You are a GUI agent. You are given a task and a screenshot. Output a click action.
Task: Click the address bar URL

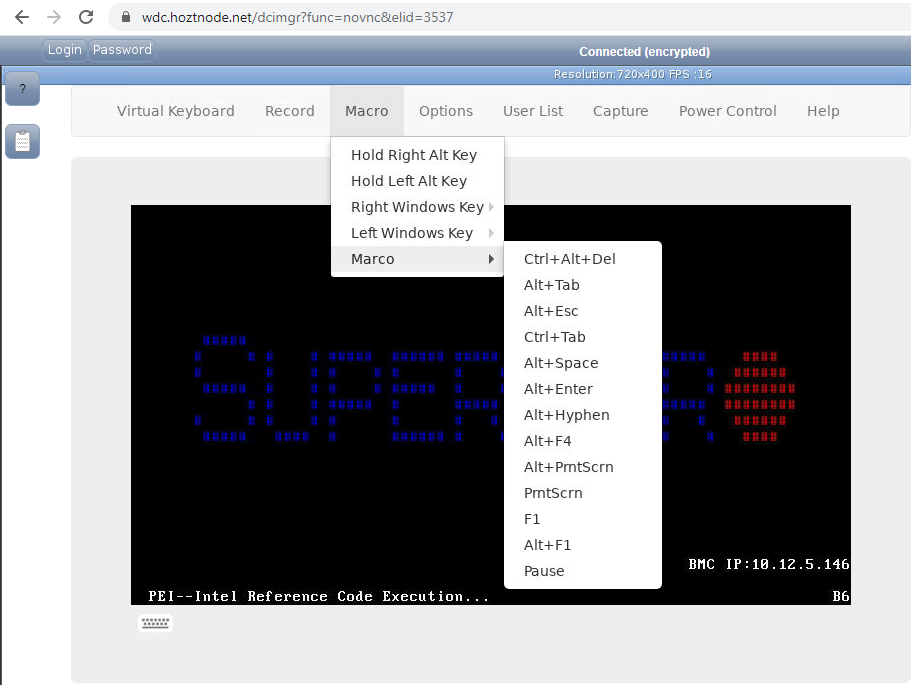(297, 17)
